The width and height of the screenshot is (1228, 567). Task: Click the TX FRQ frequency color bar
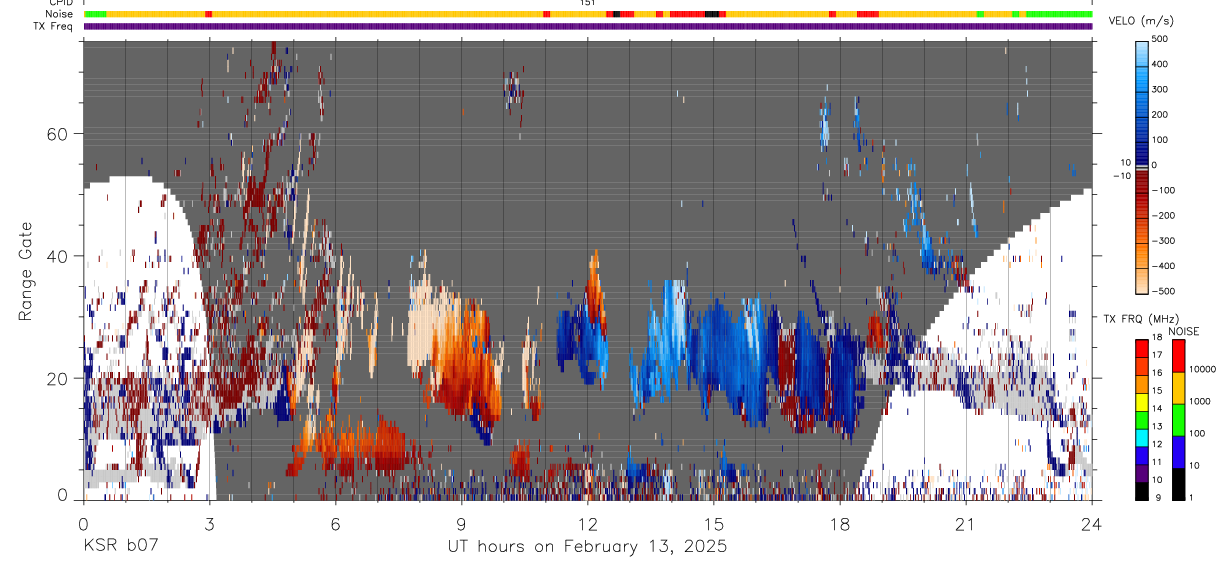coord(1141,419)
